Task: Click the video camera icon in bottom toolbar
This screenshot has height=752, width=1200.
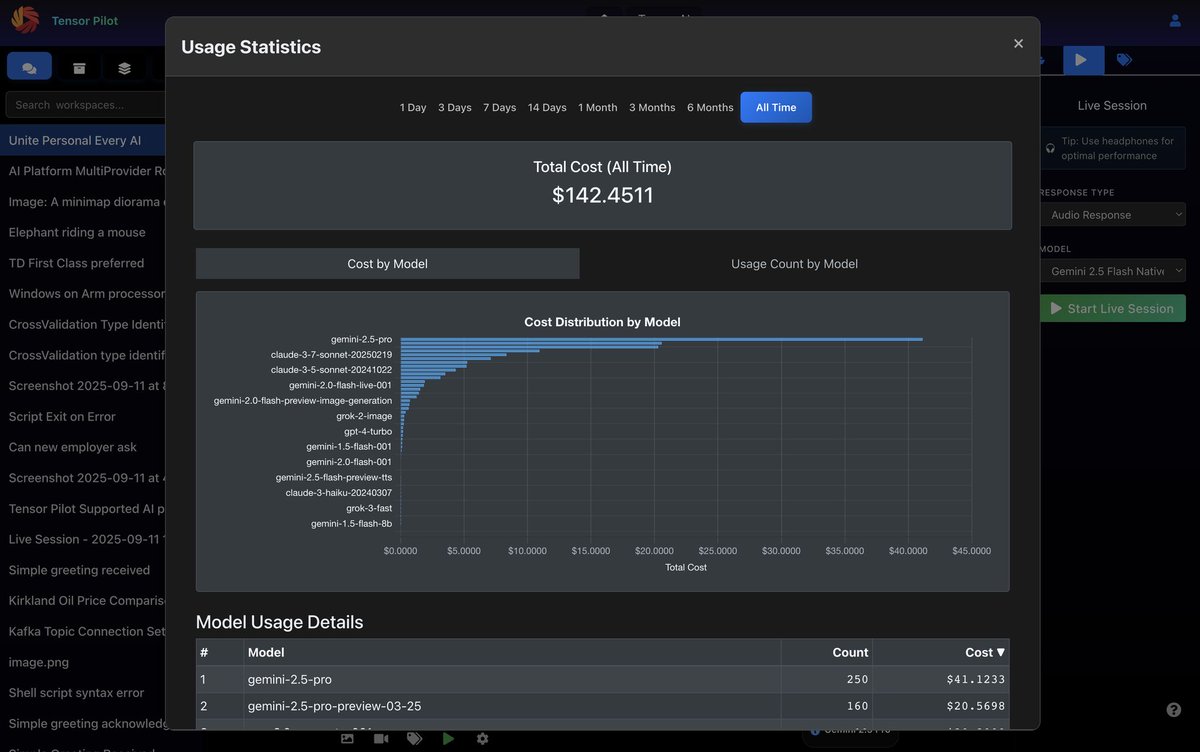Action: [381, 738]
